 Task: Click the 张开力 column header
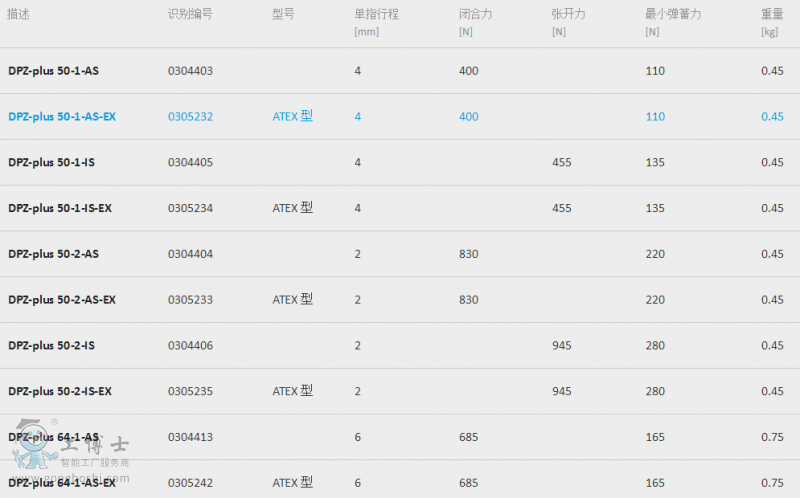pyautogui.click(x=568, y=14)
